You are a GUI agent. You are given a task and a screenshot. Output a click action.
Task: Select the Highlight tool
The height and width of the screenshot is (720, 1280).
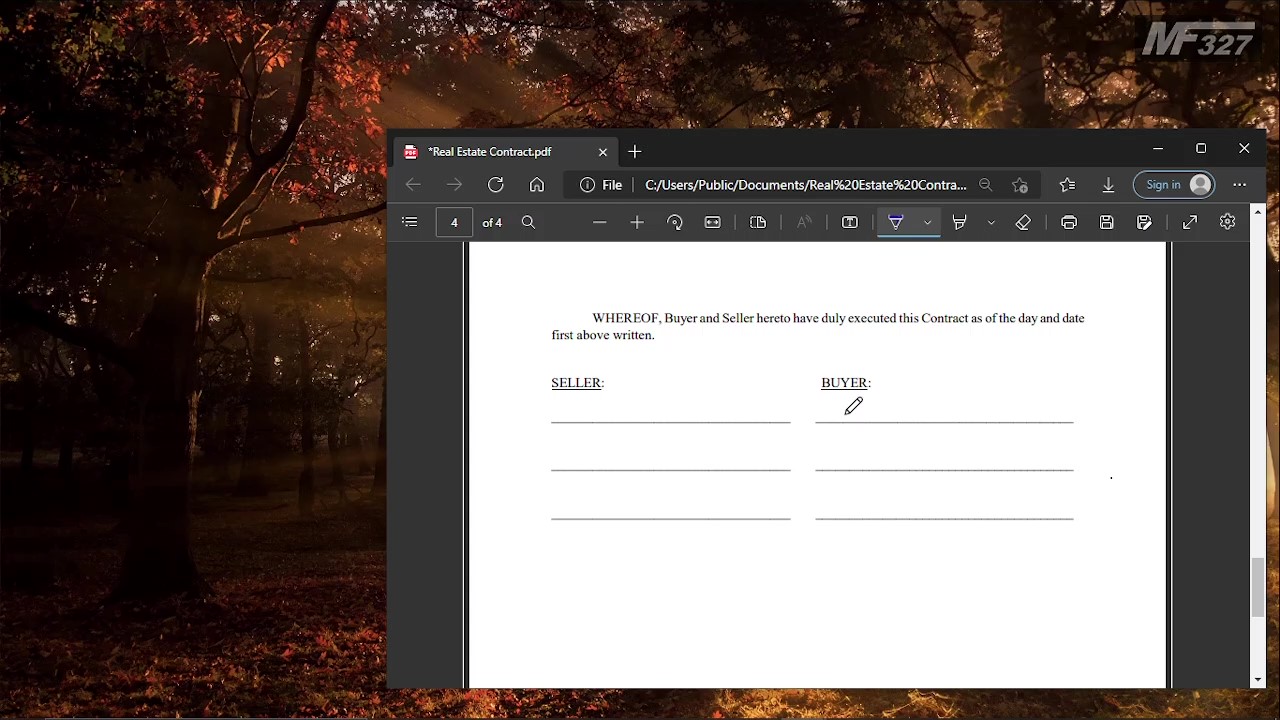(x=960, y=222)
